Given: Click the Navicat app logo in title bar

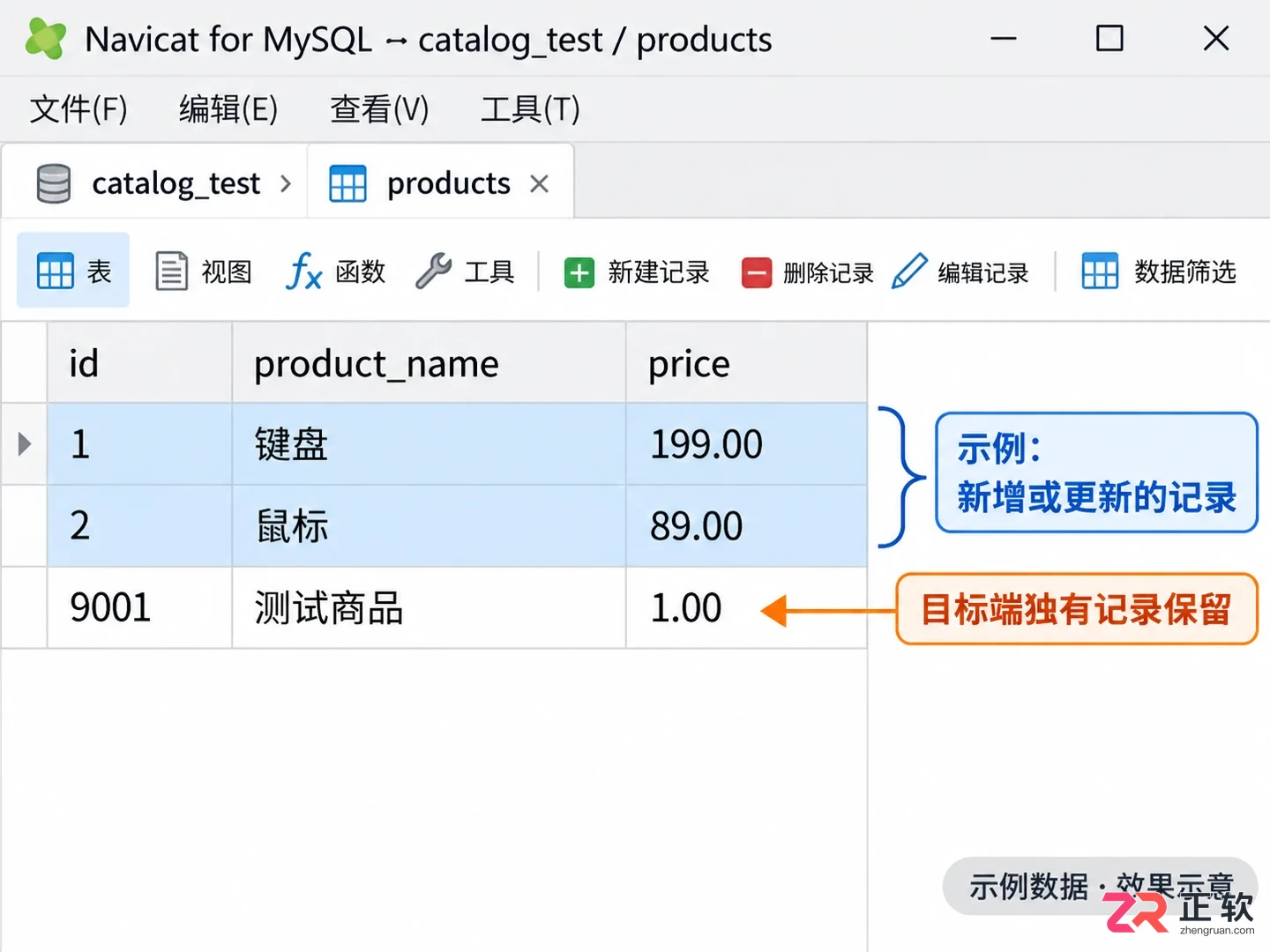Looking at the screenshot, I should 46,39.
